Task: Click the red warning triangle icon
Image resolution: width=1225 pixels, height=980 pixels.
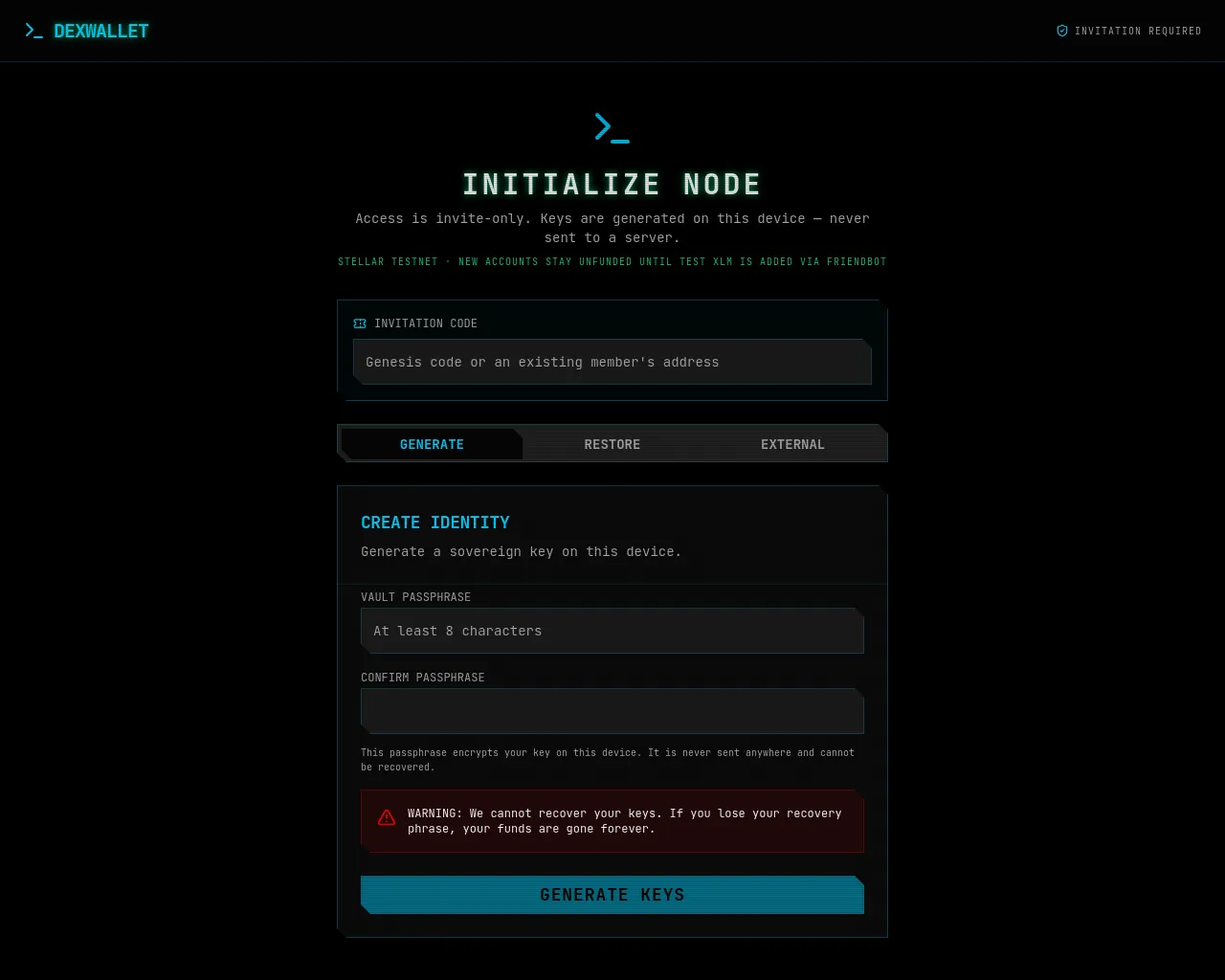Action: coord(387,817)
